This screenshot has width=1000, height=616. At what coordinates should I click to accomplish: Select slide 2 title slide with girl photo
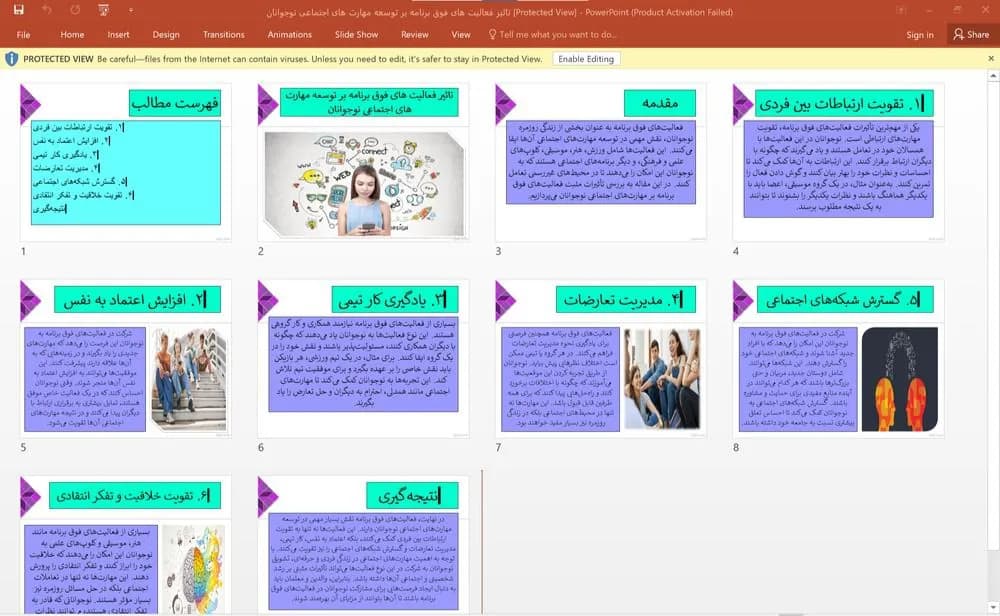(x=364, y=162)
